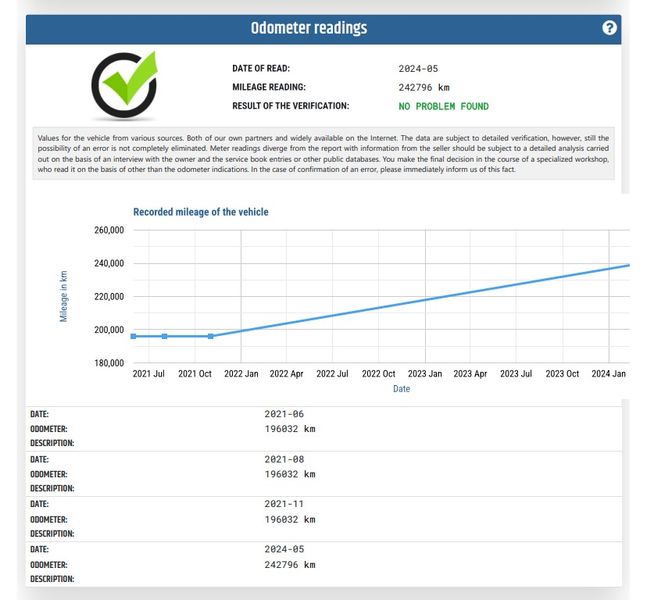Click the '2021 Oct' axis label

click(195, 374)
